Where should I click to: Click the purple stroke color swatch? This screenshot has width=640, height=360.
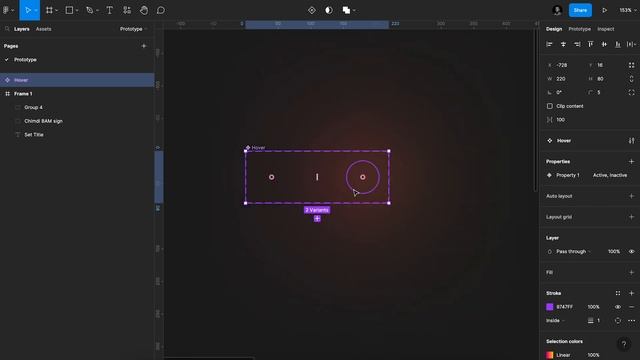click(x=550, y=307)
